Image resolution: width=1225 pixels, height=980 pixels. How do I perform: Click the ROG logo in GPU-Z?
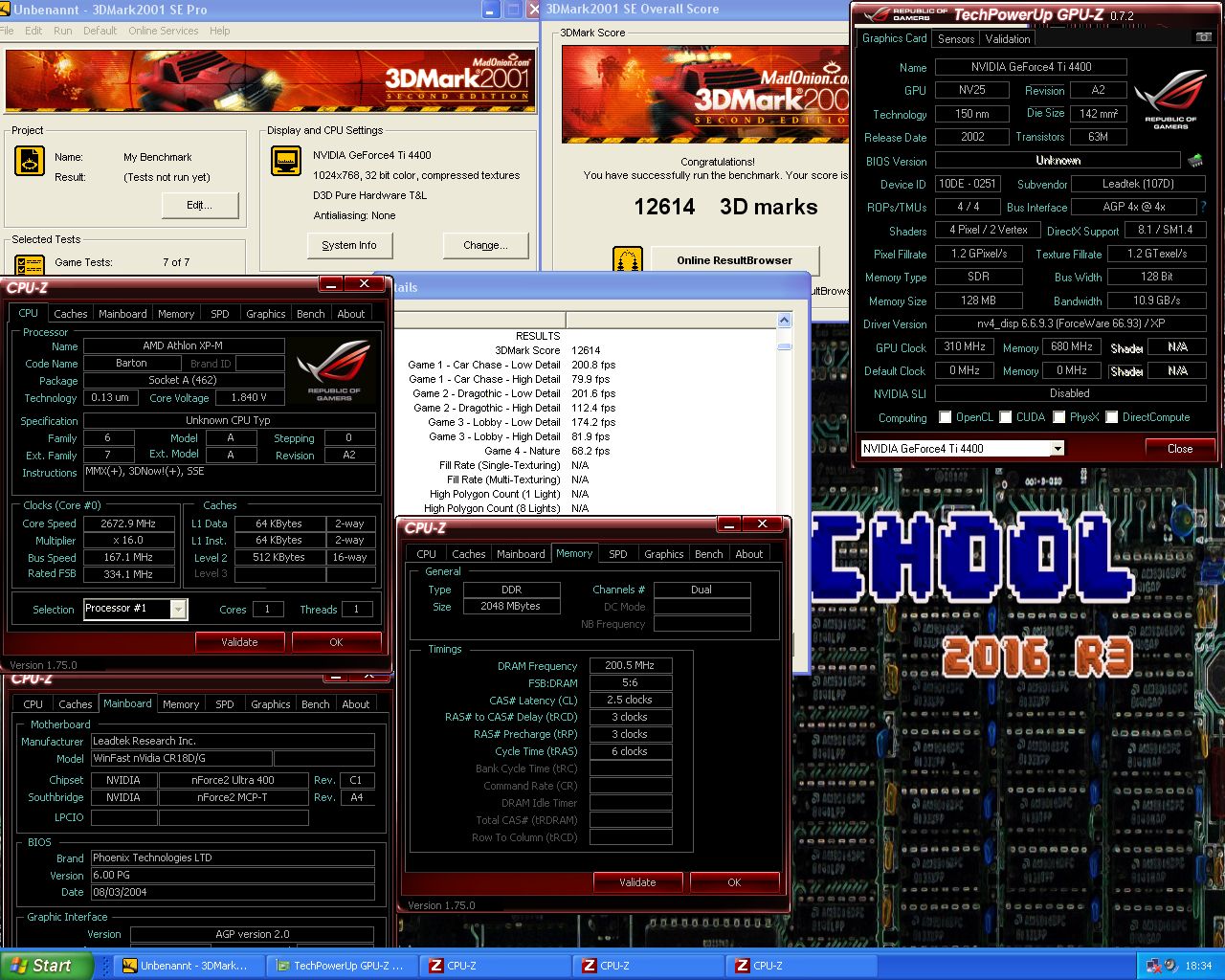[1170, 100]
